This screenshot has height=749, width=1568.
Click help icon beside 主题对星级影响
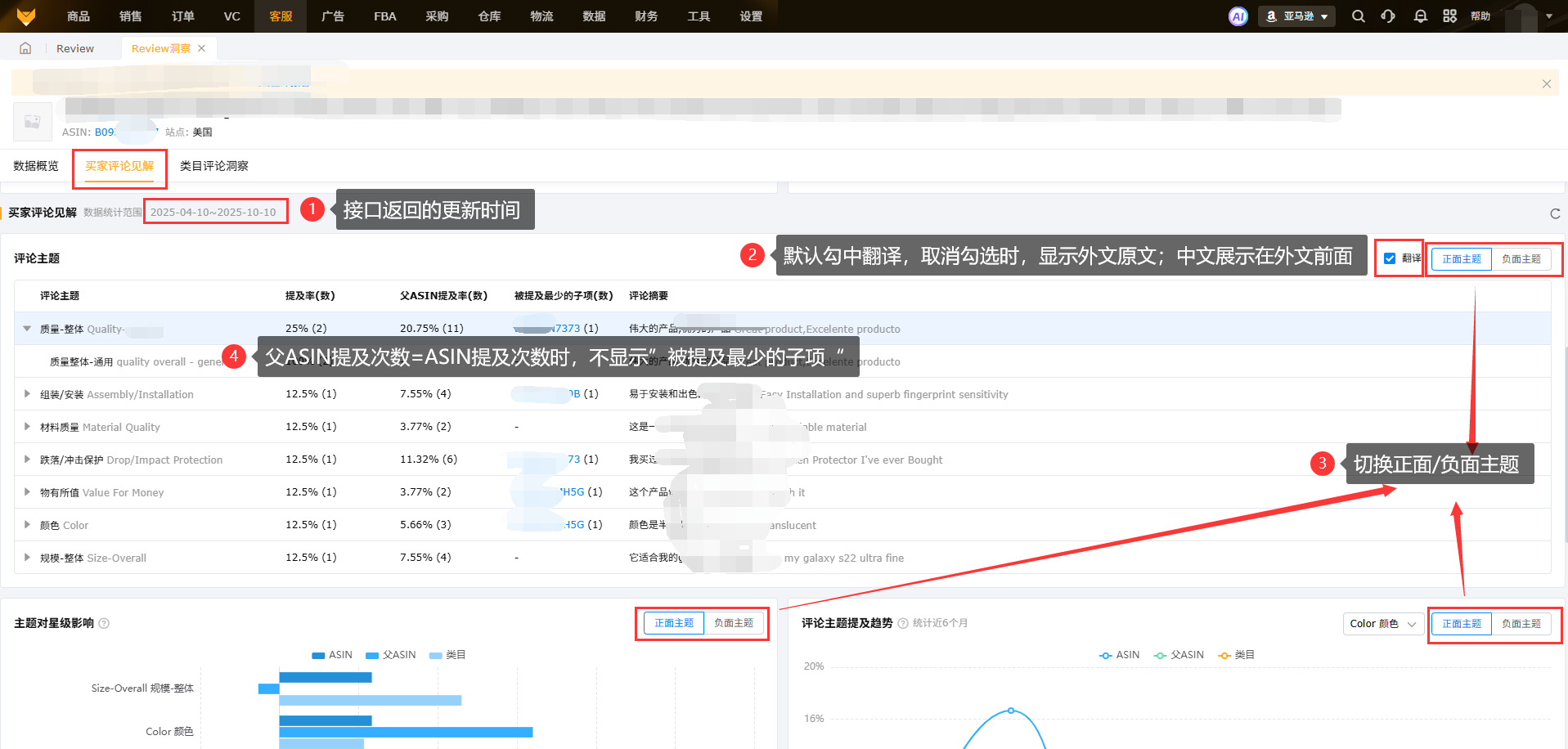tap(104, 623)
